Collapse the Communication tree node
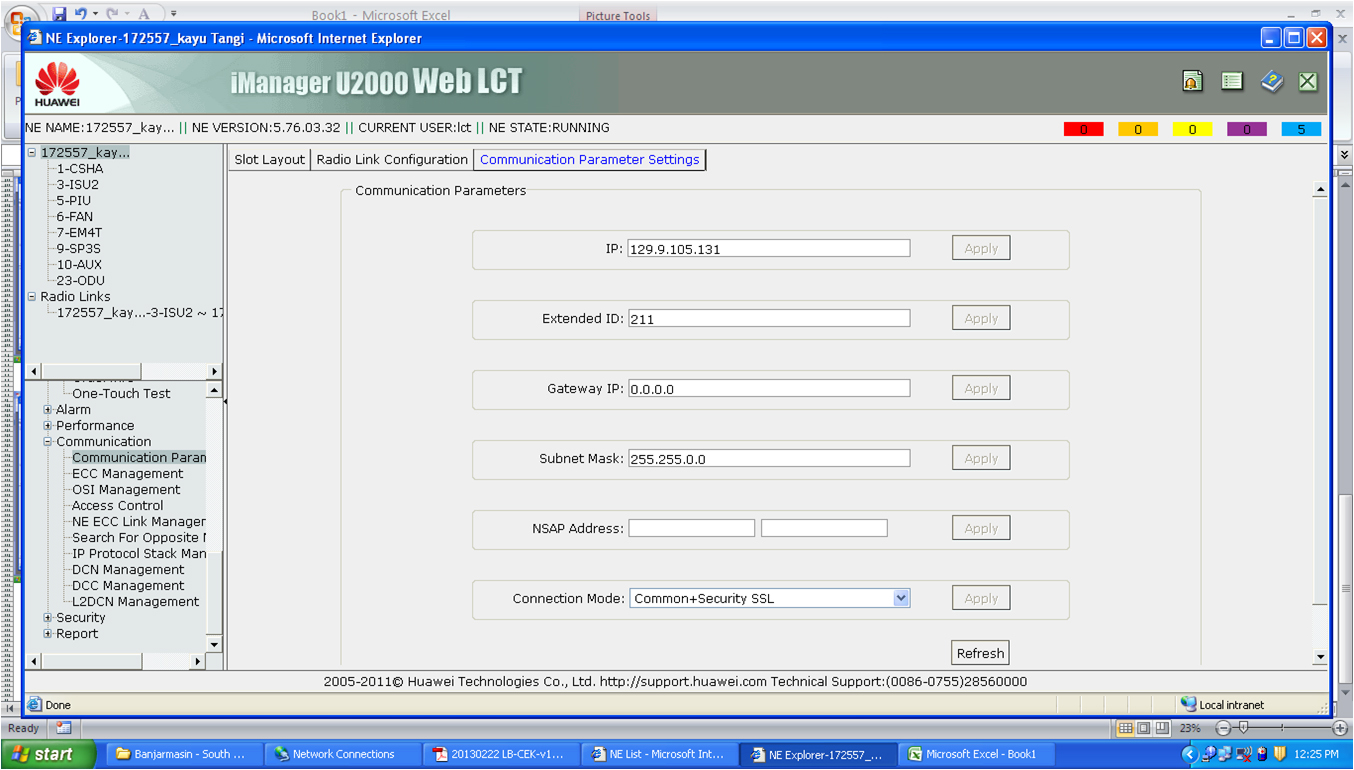The width and height of the screenshot is (1354, 770). coord(47,441)
